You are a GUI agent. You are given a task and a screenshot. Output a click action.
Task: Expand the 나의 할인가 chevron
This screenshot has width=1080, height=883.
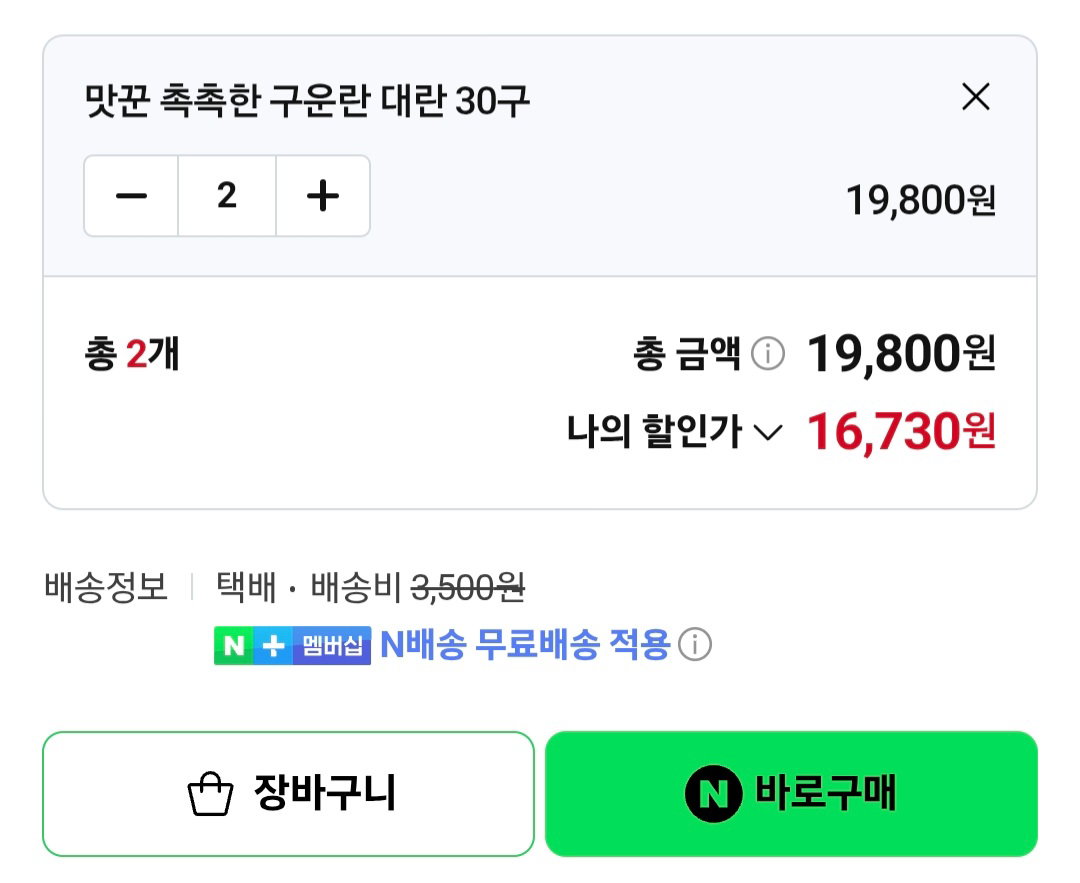[x=768, y=433]
